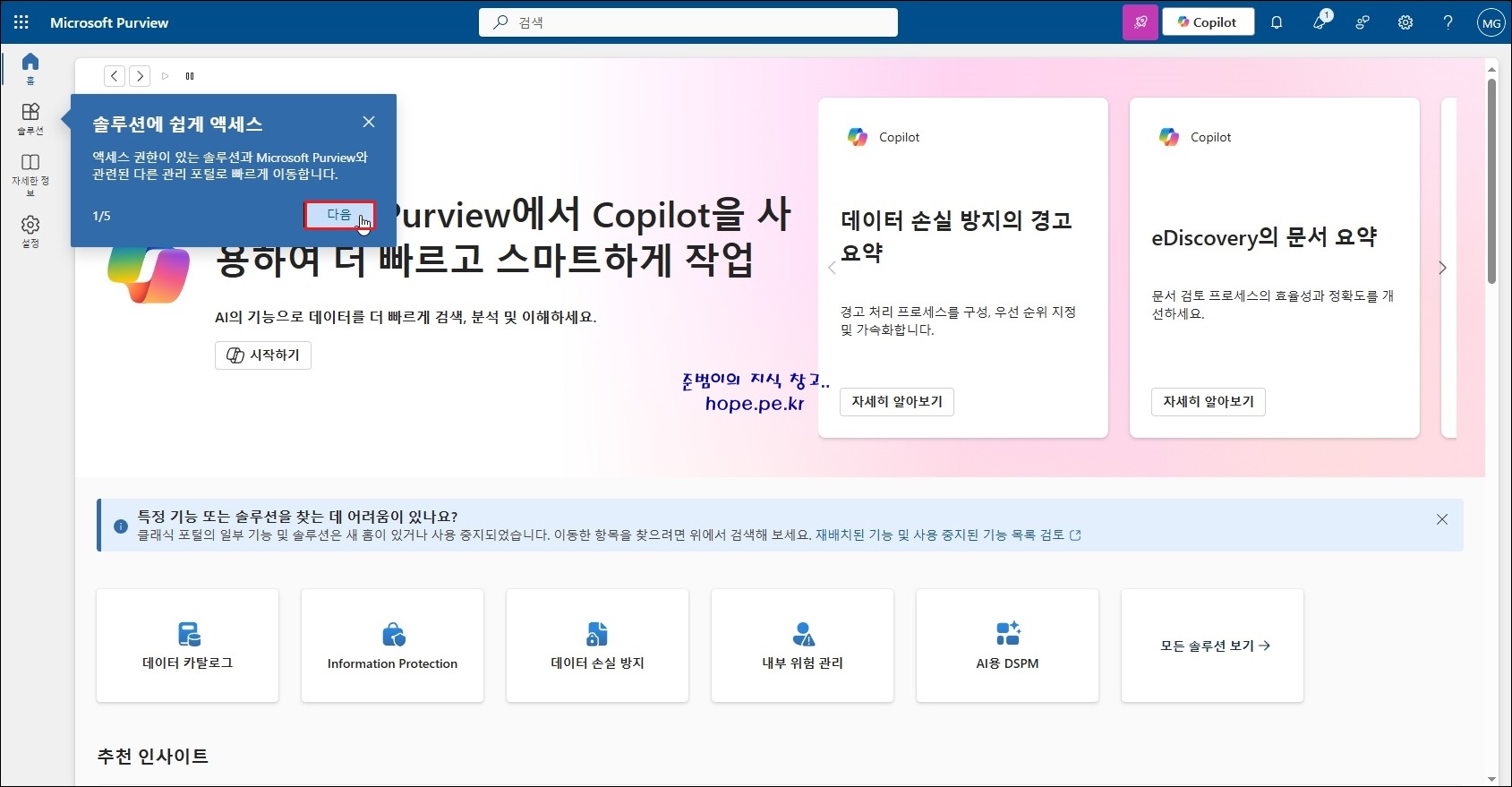Open 재배치된 기능 및 사용 중지된 기능 목록 검토 link
The width and height of the screenshot is (1512, 787).
[948, 535]
